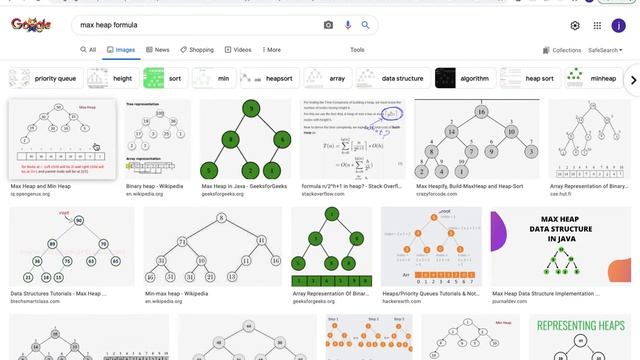Expand the More menu
640x360 pixels.
pyautogui.click(x=272, y=50)
